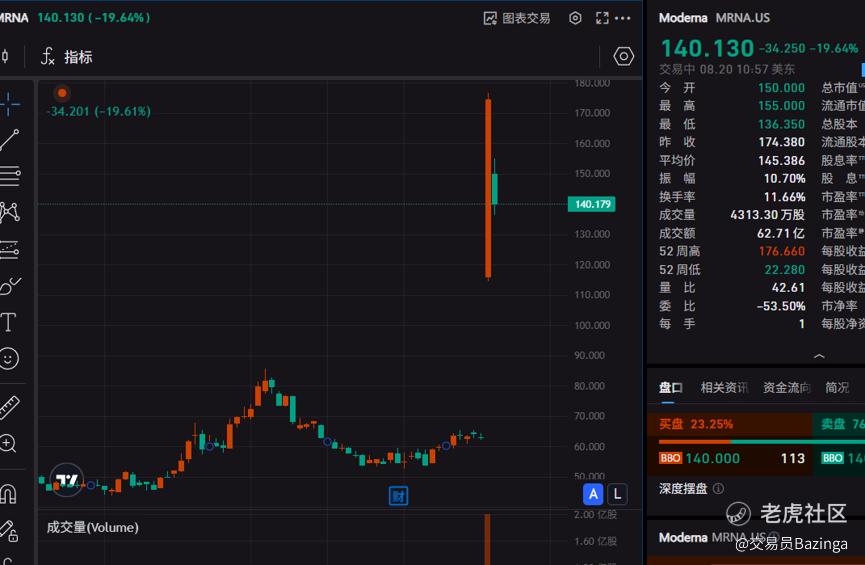Click the hexagon settings icon in the top bar
865x565 pixels.
coord(575,18)
